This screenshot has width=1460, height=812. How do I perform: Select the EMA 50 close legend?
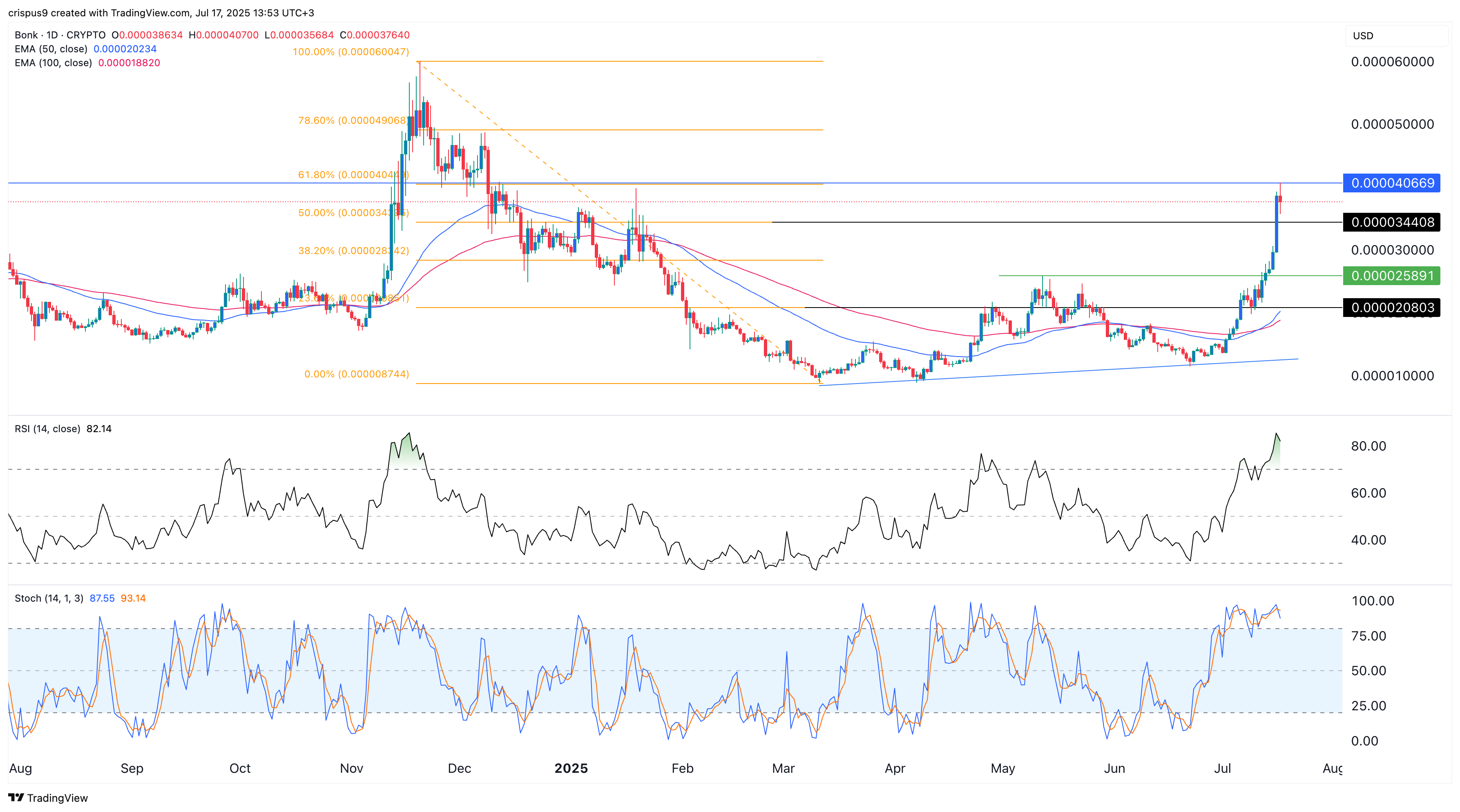point(51,49)
